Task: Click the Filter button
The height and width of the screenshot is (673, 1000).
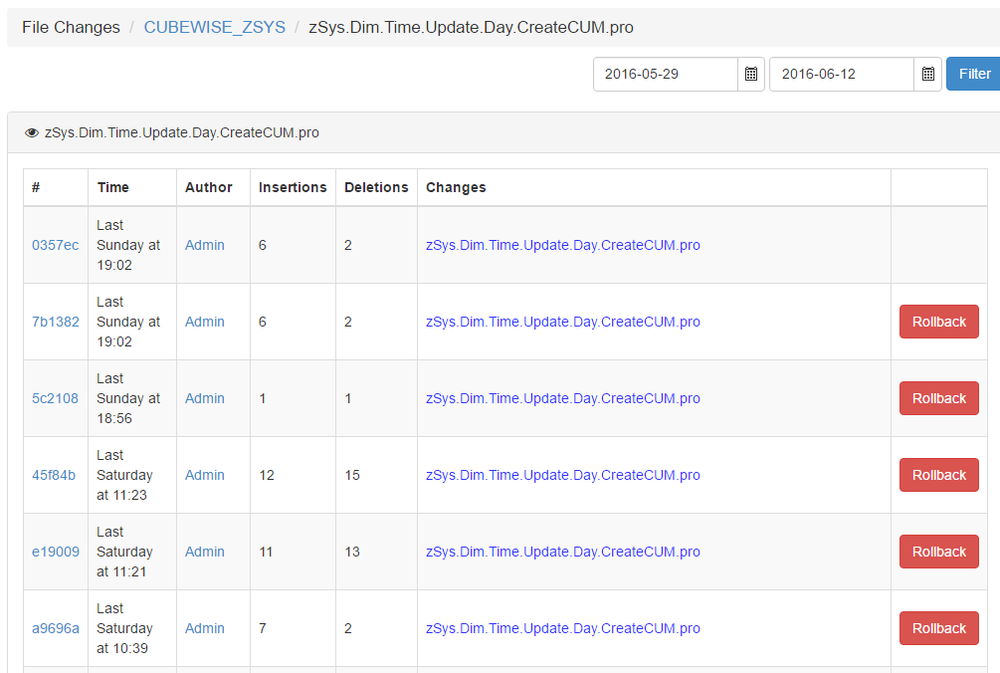Action: click(973, 74)
